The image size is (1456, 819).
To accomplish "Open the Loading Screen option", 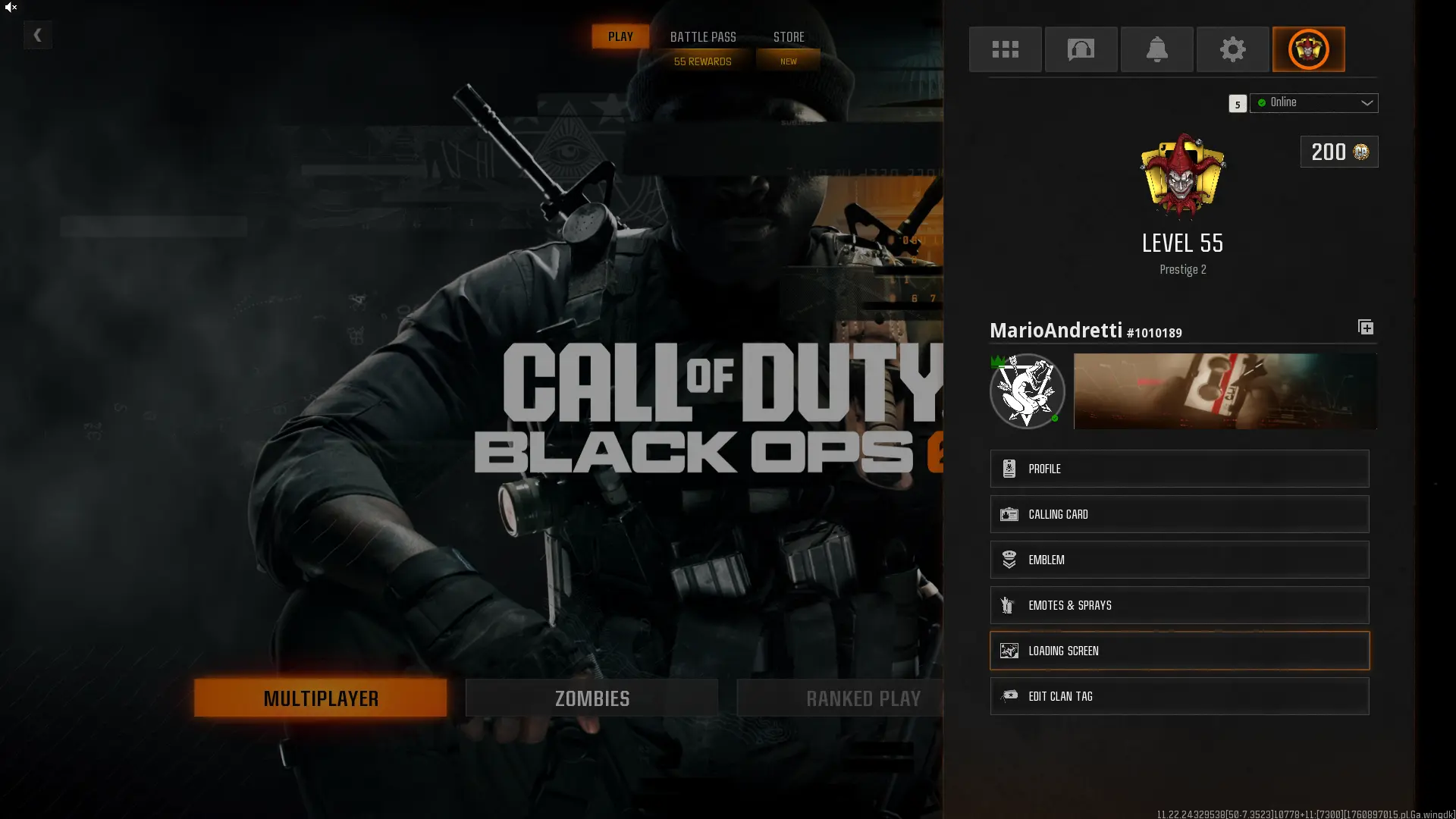I will point(1179,651).
